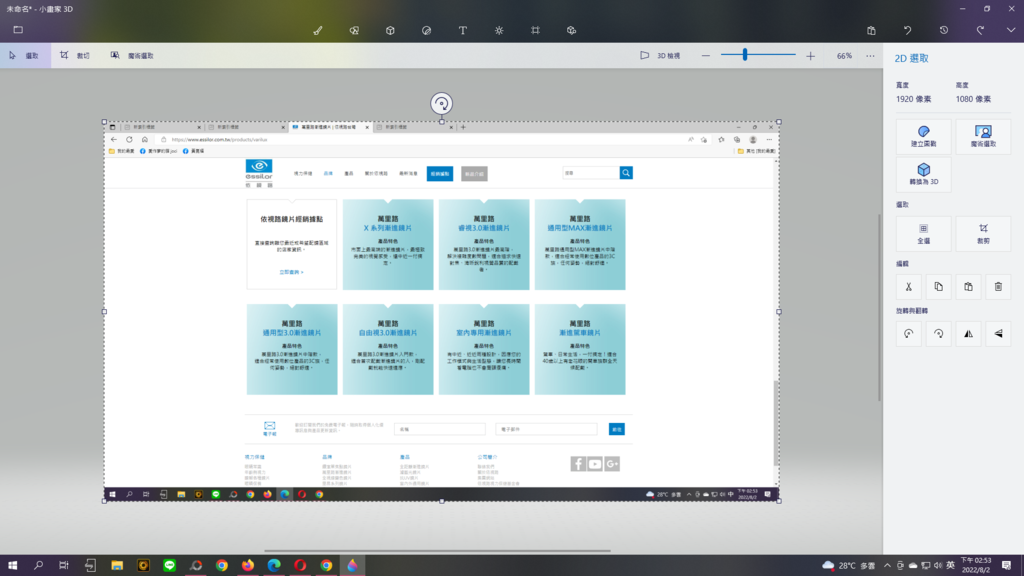Undo the last action
Viewport: 1024px width, 576px height.
908,30
